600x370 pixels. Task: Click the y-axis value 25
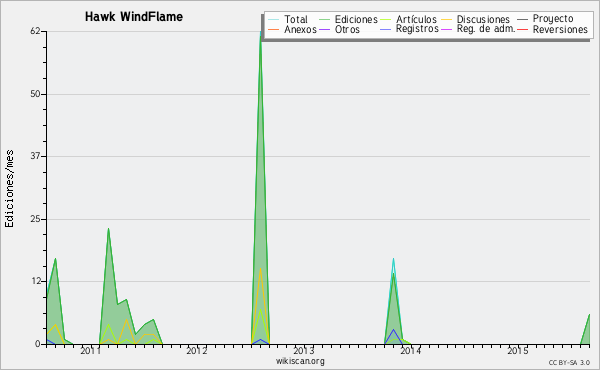[35, 219]
